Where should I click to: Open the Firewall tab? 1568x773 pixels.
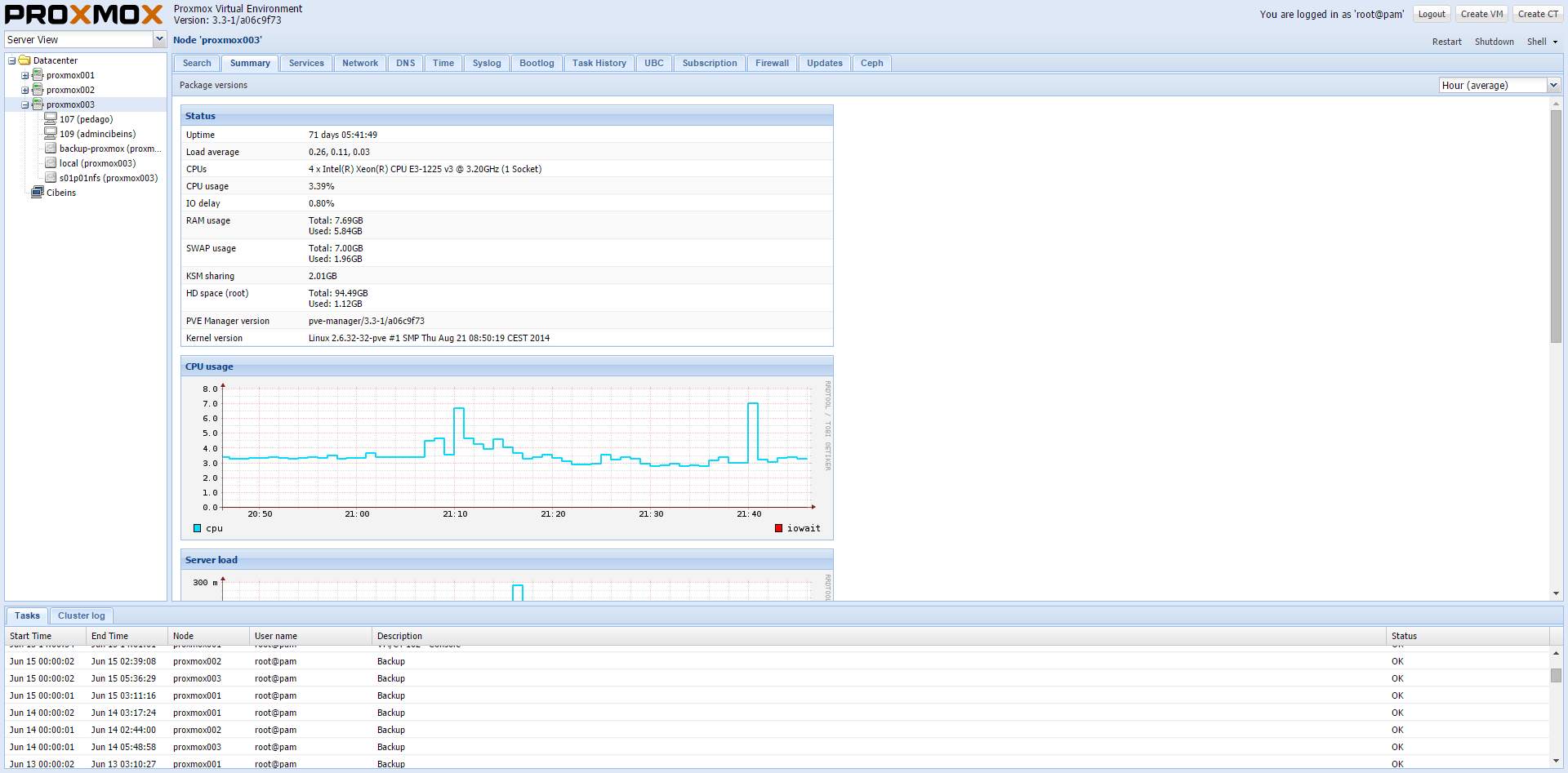click(772, 63)
